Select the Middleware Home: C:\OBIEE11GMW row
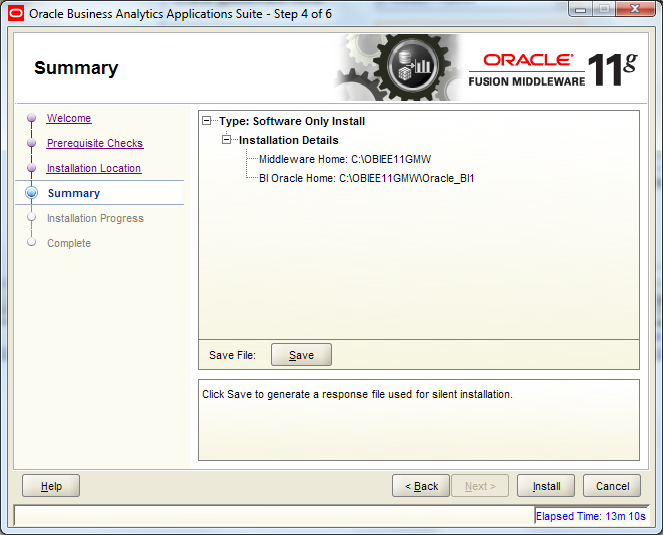The image size is (663, 535). (x=345, y=159)
